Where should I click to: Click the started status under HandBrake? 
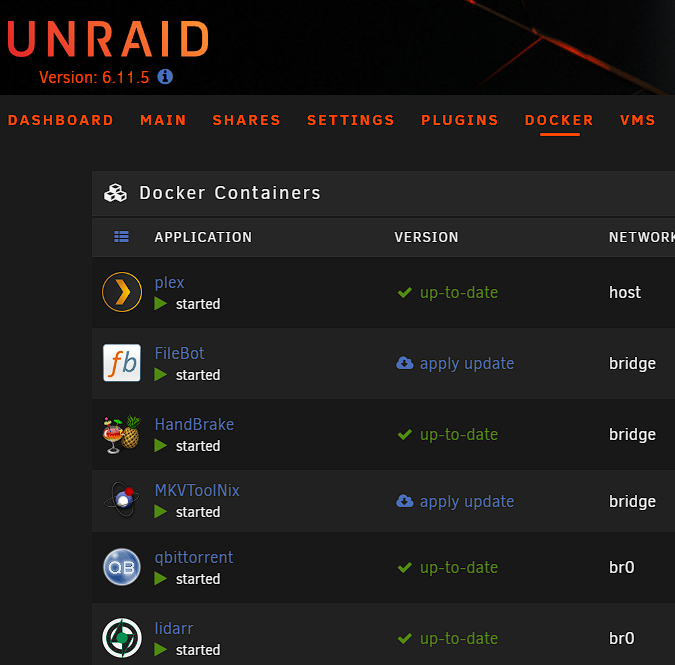[198, 446]
